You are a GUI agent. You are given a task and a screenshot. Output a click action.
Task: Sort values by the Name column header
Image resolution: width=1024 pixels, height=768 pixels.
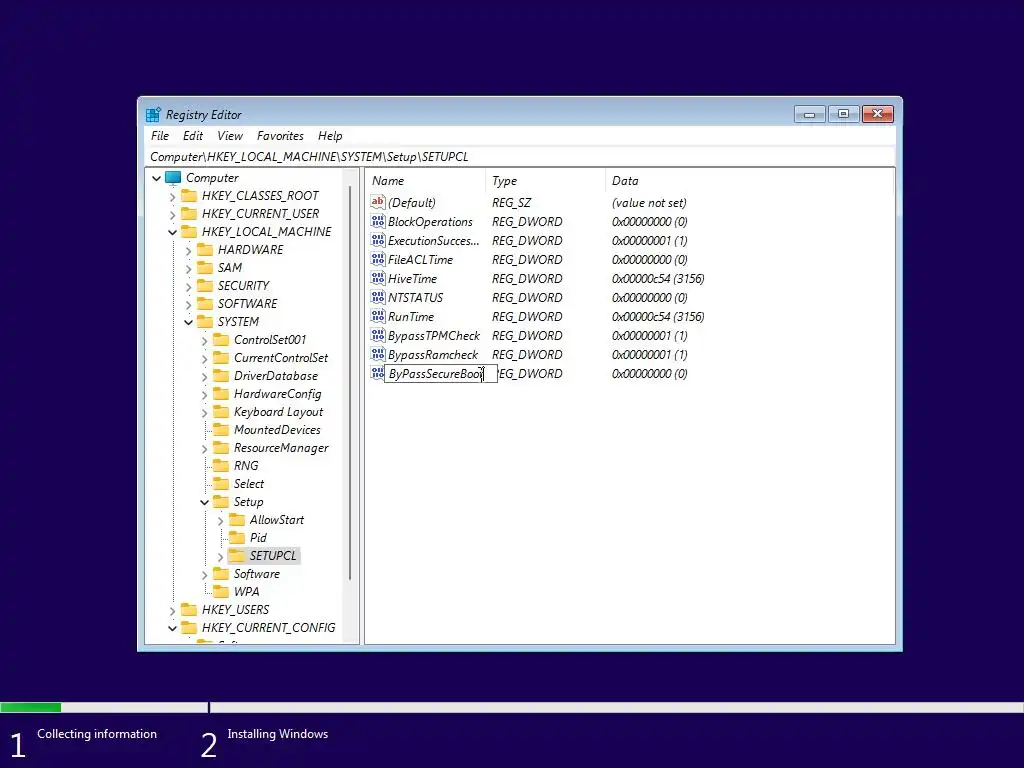pos(425,181)
